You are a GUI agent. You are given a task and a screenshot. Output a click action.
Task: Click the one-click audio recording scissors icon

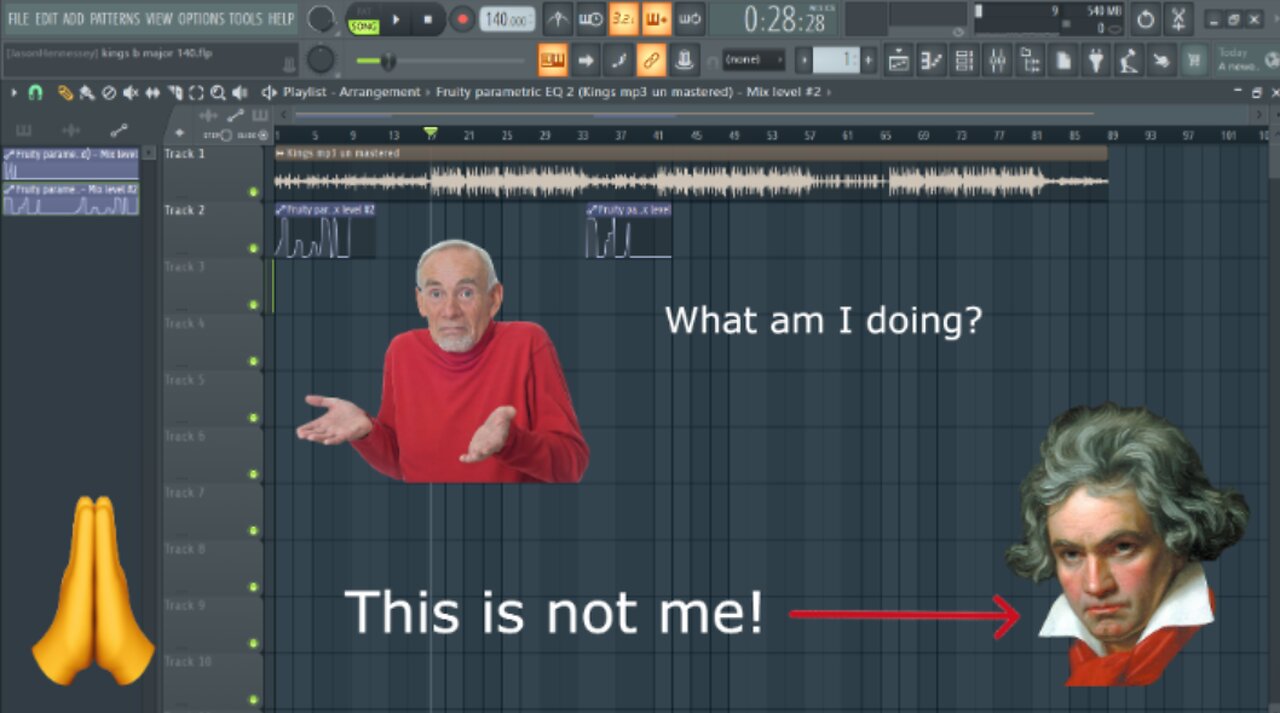pyautogui.click(x=1179, y=19)
